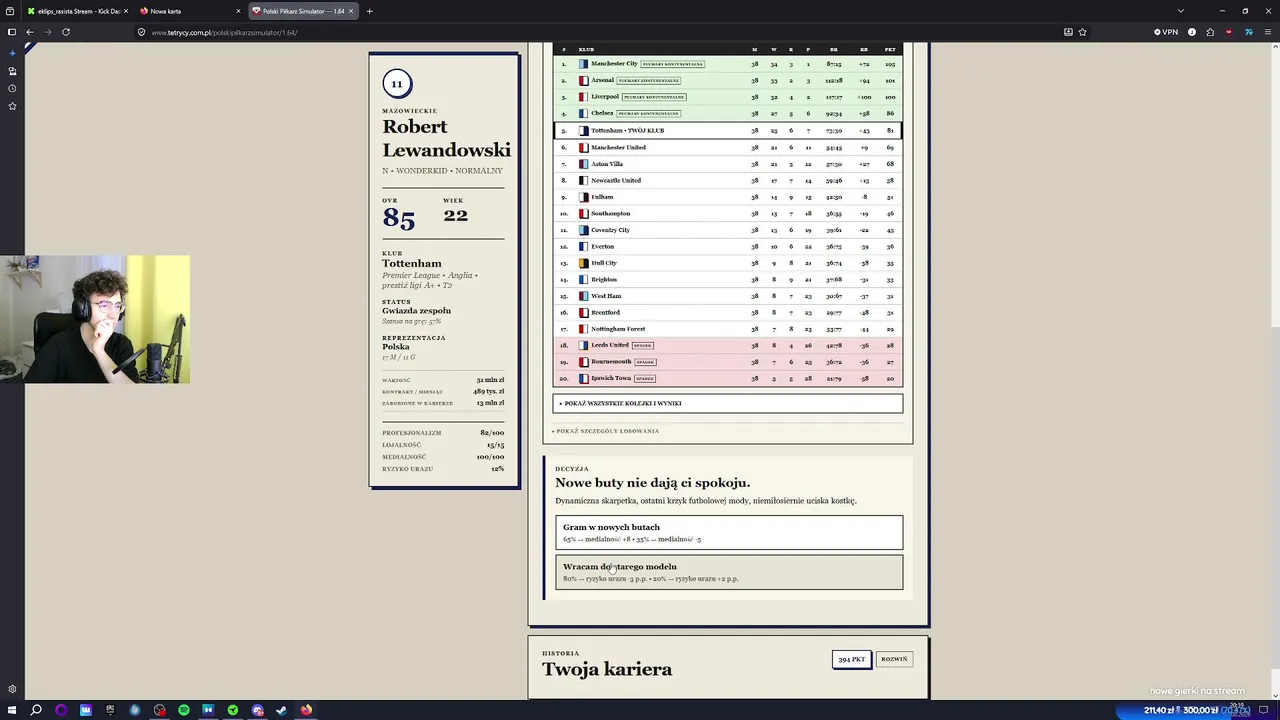
Task: Open bookmarks sidebar star icon
Action: [12, 105]
